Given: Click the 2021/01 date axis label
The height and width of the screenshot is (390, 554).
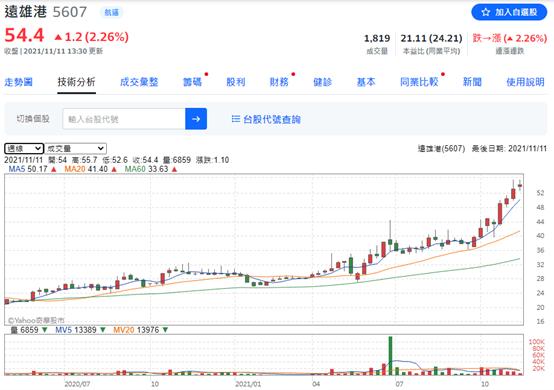Looking at the screenshot, I should click(248, 384).
